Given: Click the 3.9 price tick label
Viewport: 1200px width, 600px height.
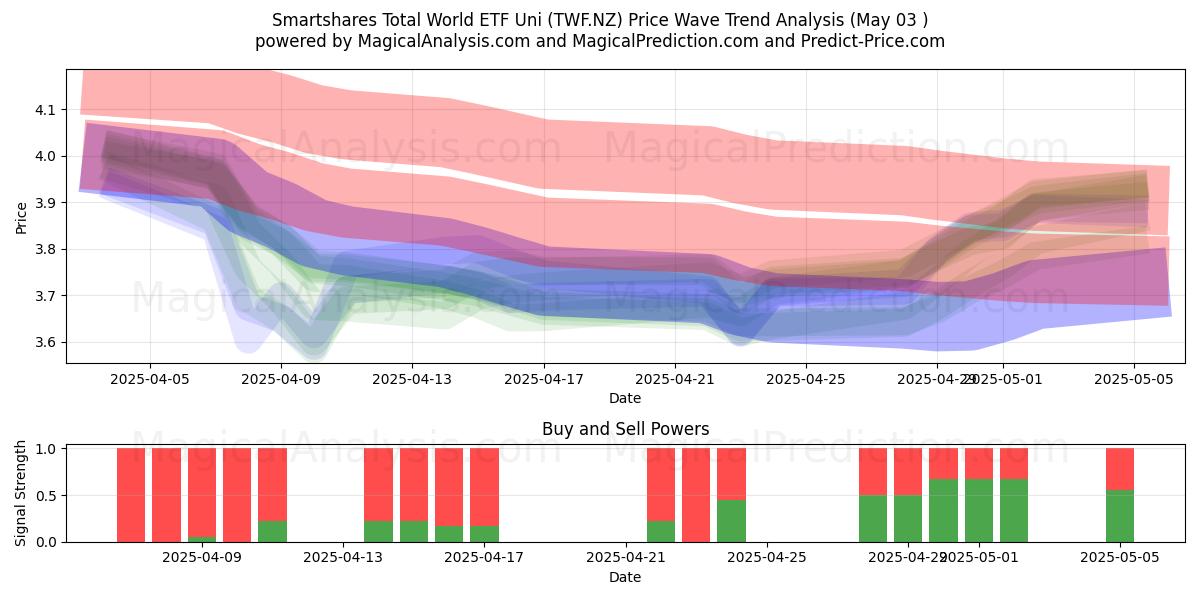Looking at the screenshot, I should coord(47,203).
